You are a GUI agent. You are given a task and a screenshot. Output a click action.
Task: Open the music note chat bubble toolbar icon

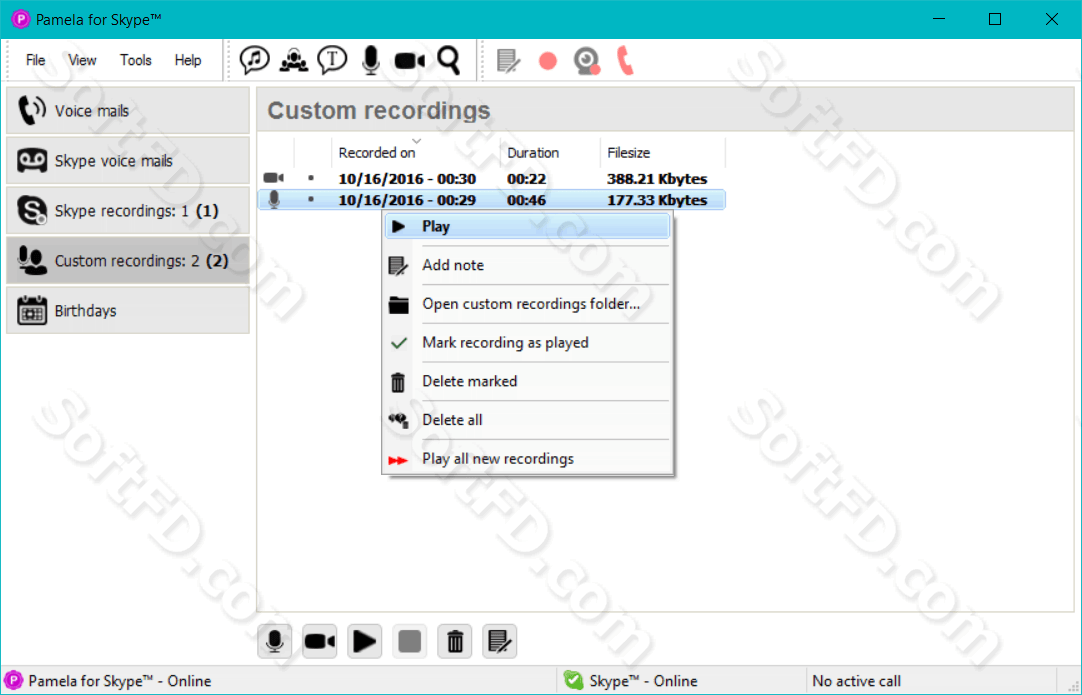coord(254,60)
